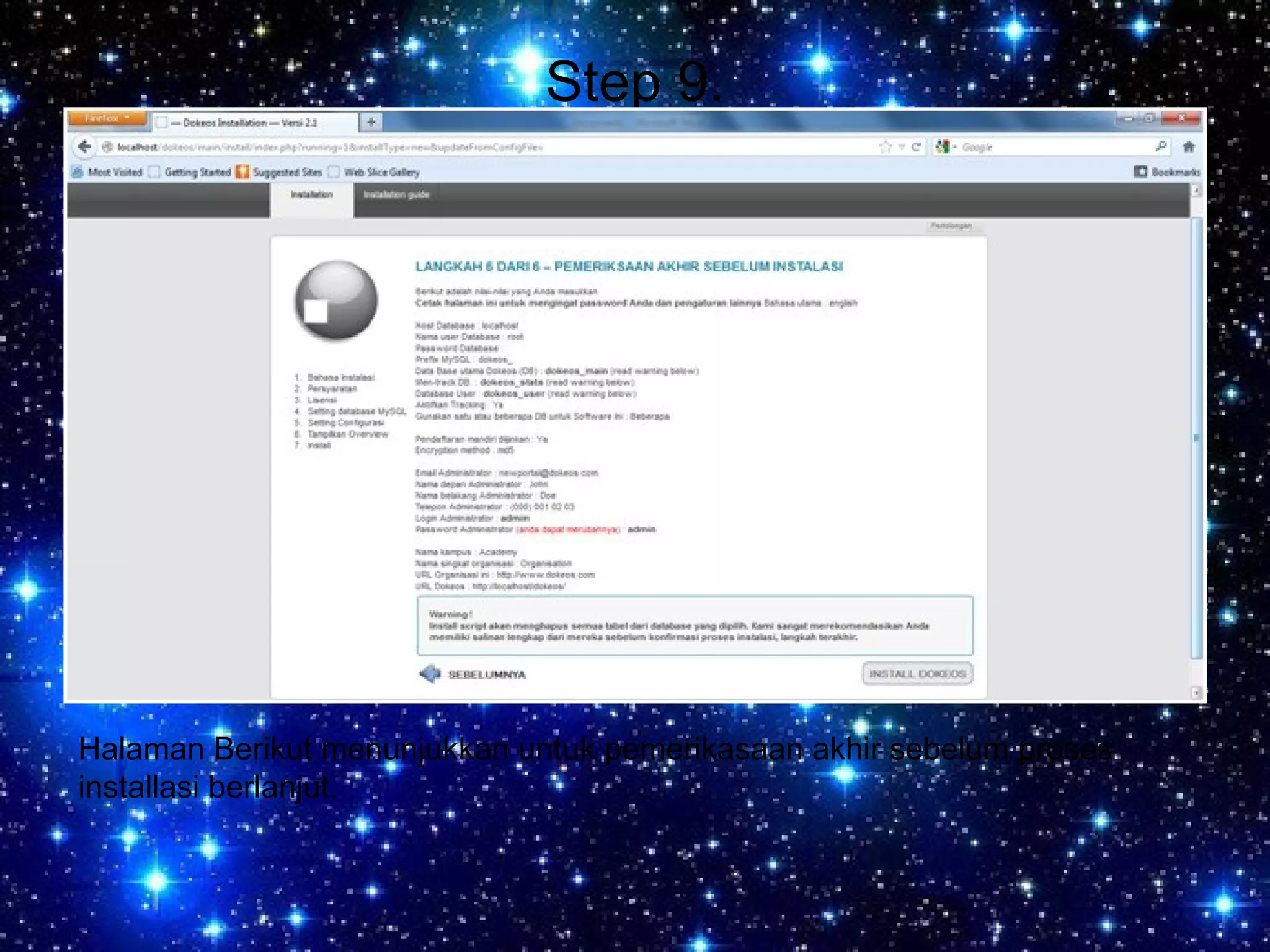Click the scrollbar up arrow

point(1197,192)
